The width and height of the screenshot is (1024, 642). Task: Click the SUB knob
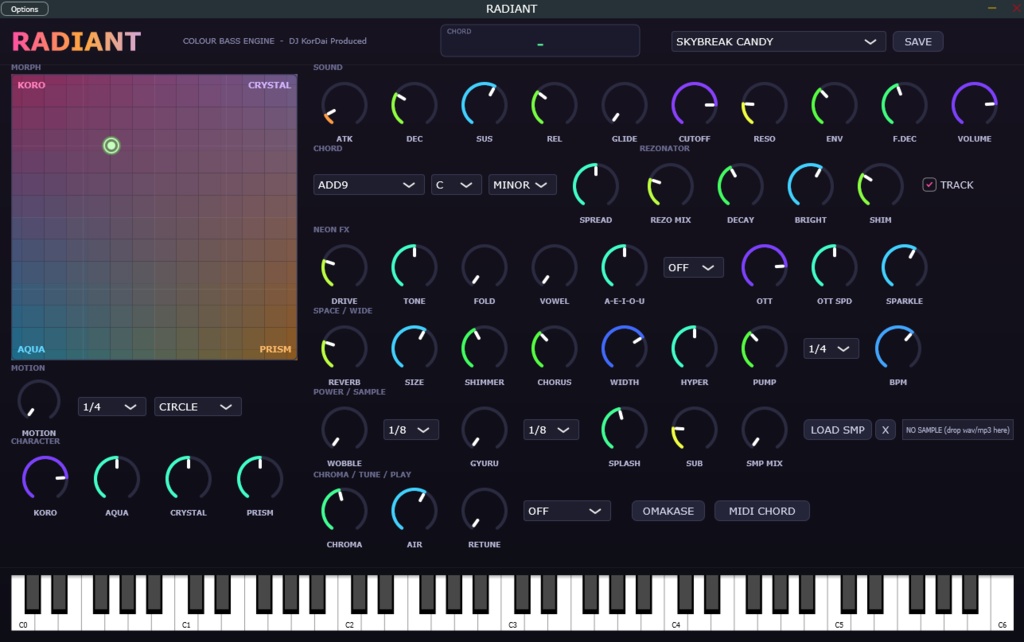(x=694, y=429)
